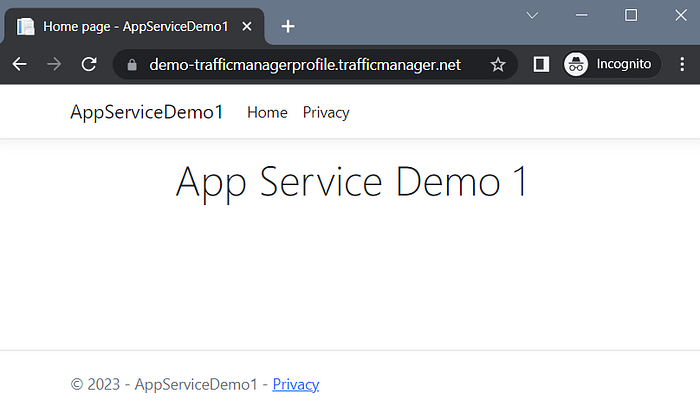
Task: Select the Home page - AppServiceDemo1 tab
Action: (134, 27)
